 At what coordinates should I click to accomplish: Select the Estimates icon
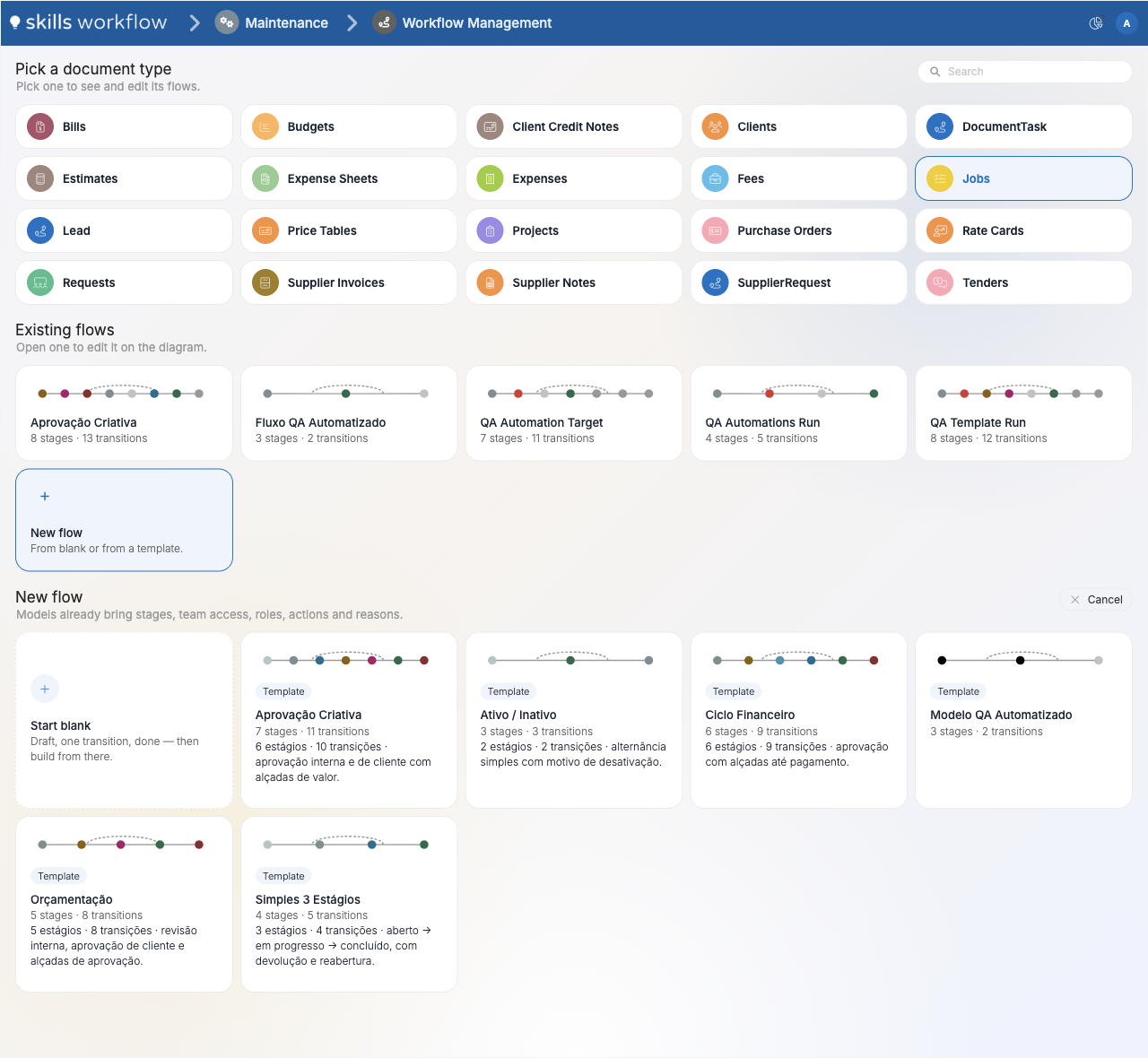[x=40, y=178]
